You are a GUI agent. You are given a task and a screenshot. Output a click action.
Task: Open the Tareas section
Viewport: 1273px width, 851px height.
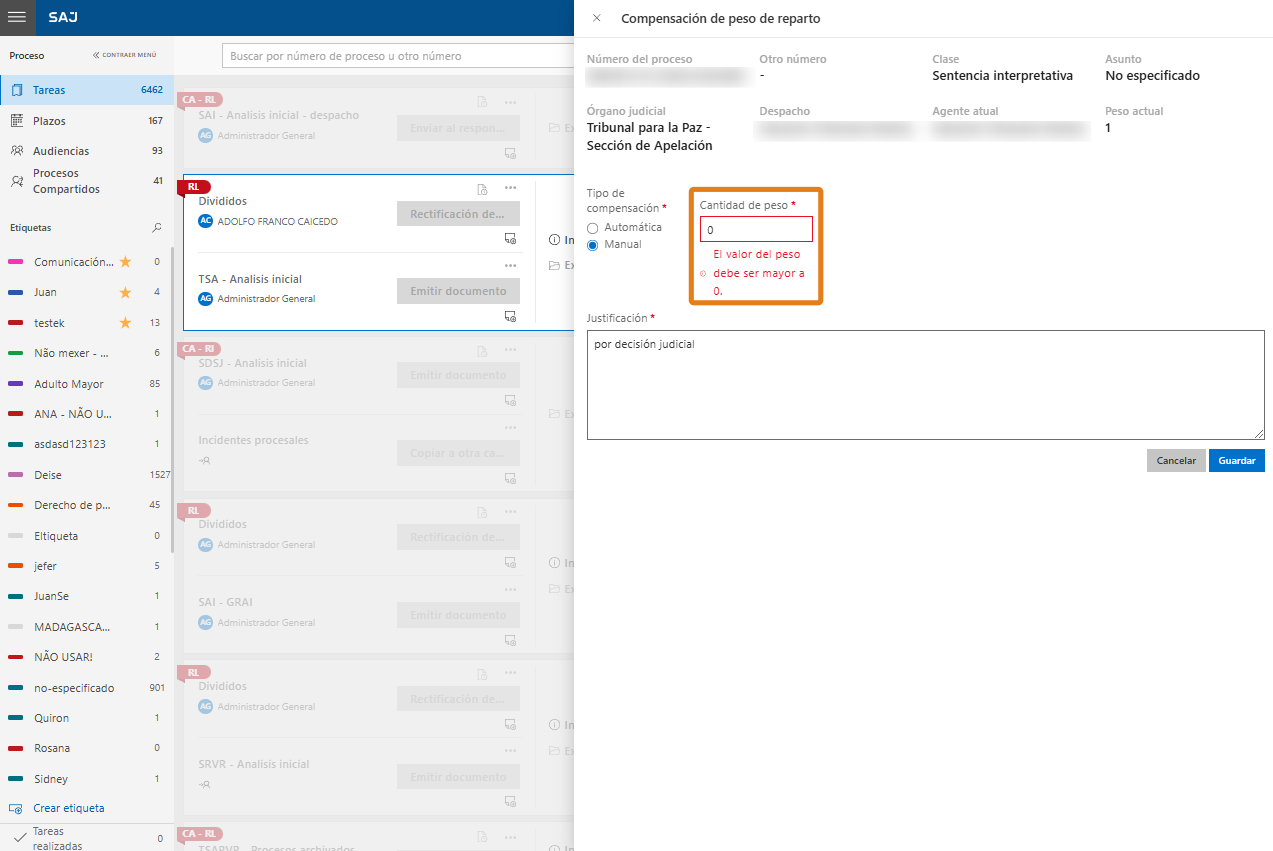click(x=87, y=90)
